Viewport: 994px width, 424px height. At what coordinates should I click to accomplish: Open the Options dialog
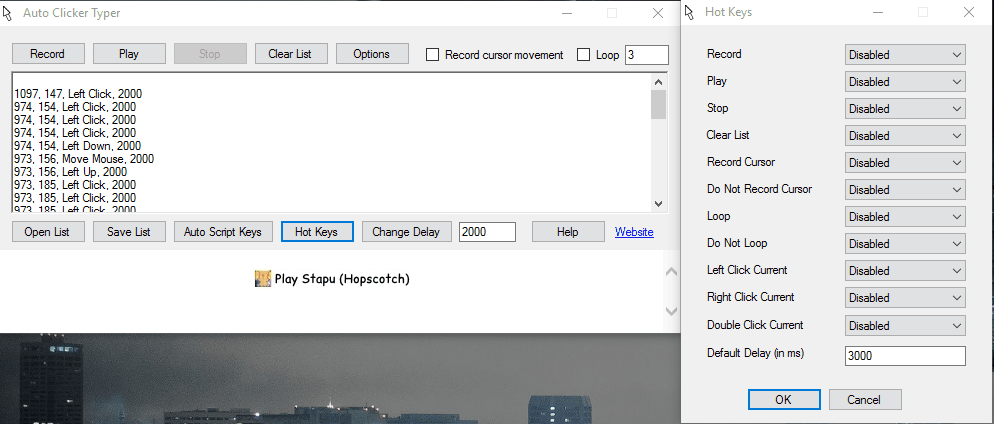(x=372, y=54)
